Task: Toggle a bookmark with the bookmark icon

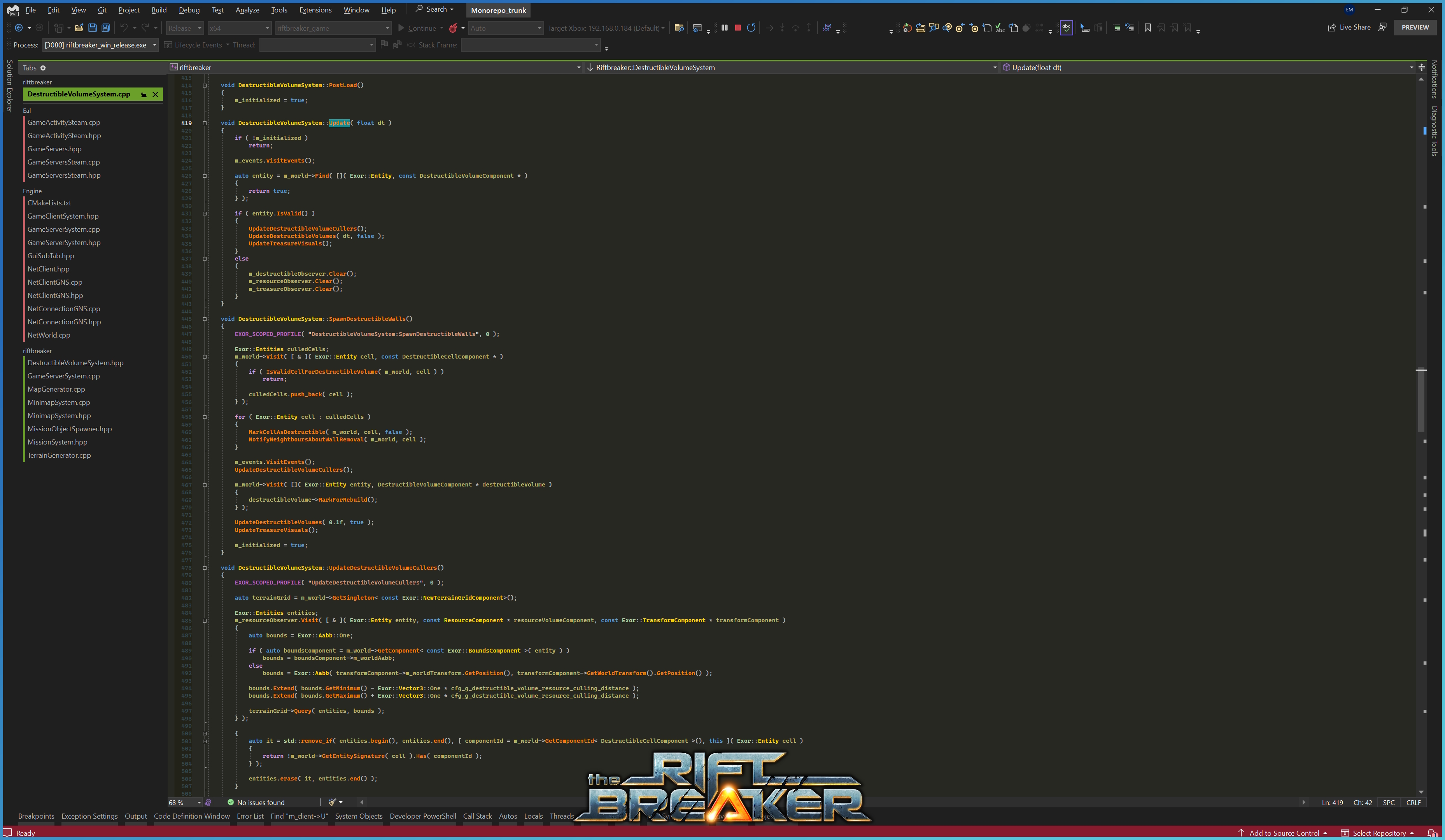Action: point(1148,28)
